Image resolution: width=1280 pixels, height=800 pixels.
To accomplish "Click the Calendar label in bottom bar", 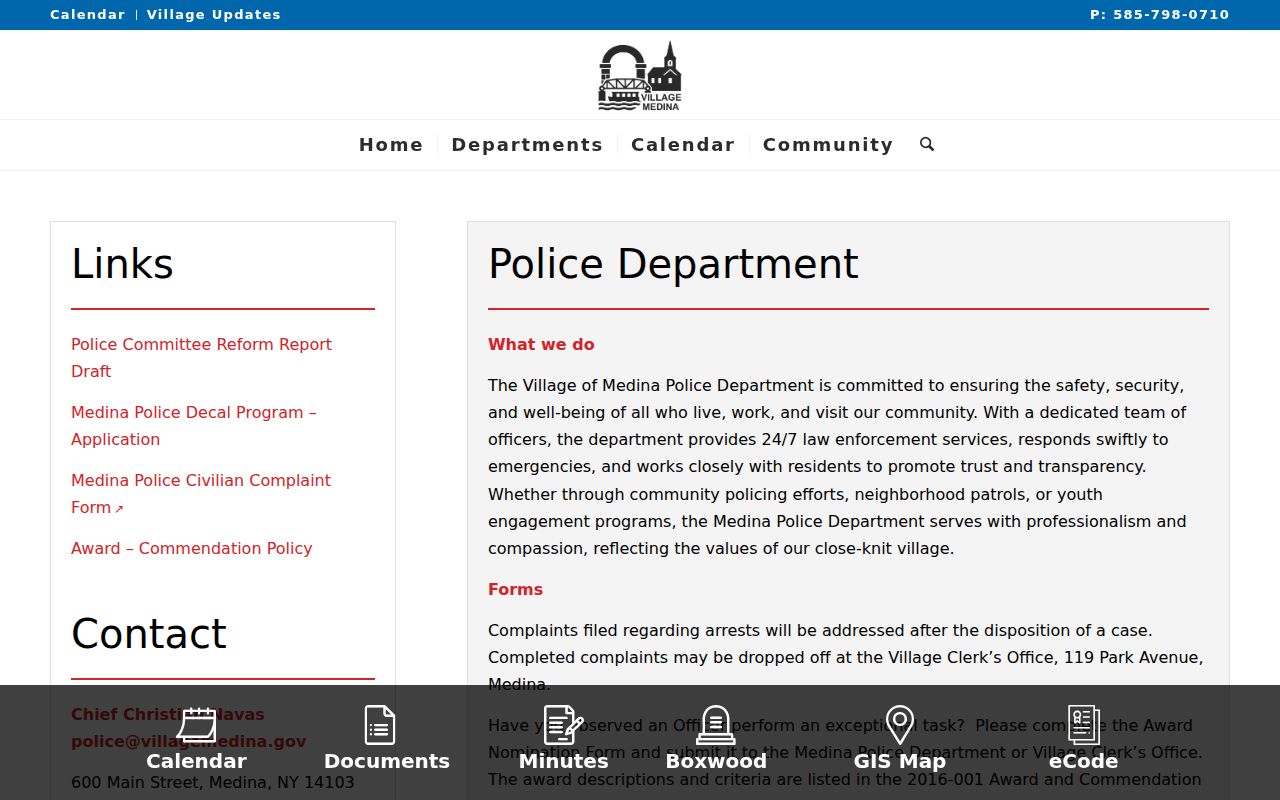I will [x=196, y=761].
